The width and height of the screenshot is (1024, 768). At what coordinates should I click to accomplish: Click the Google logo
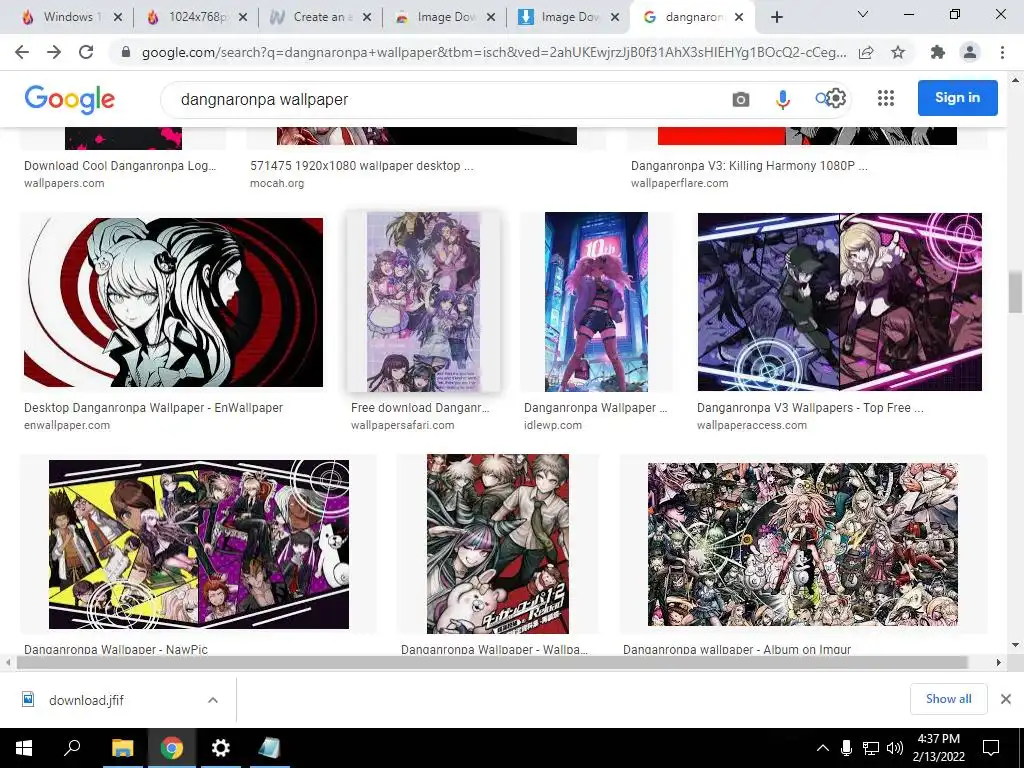point(69,99)
